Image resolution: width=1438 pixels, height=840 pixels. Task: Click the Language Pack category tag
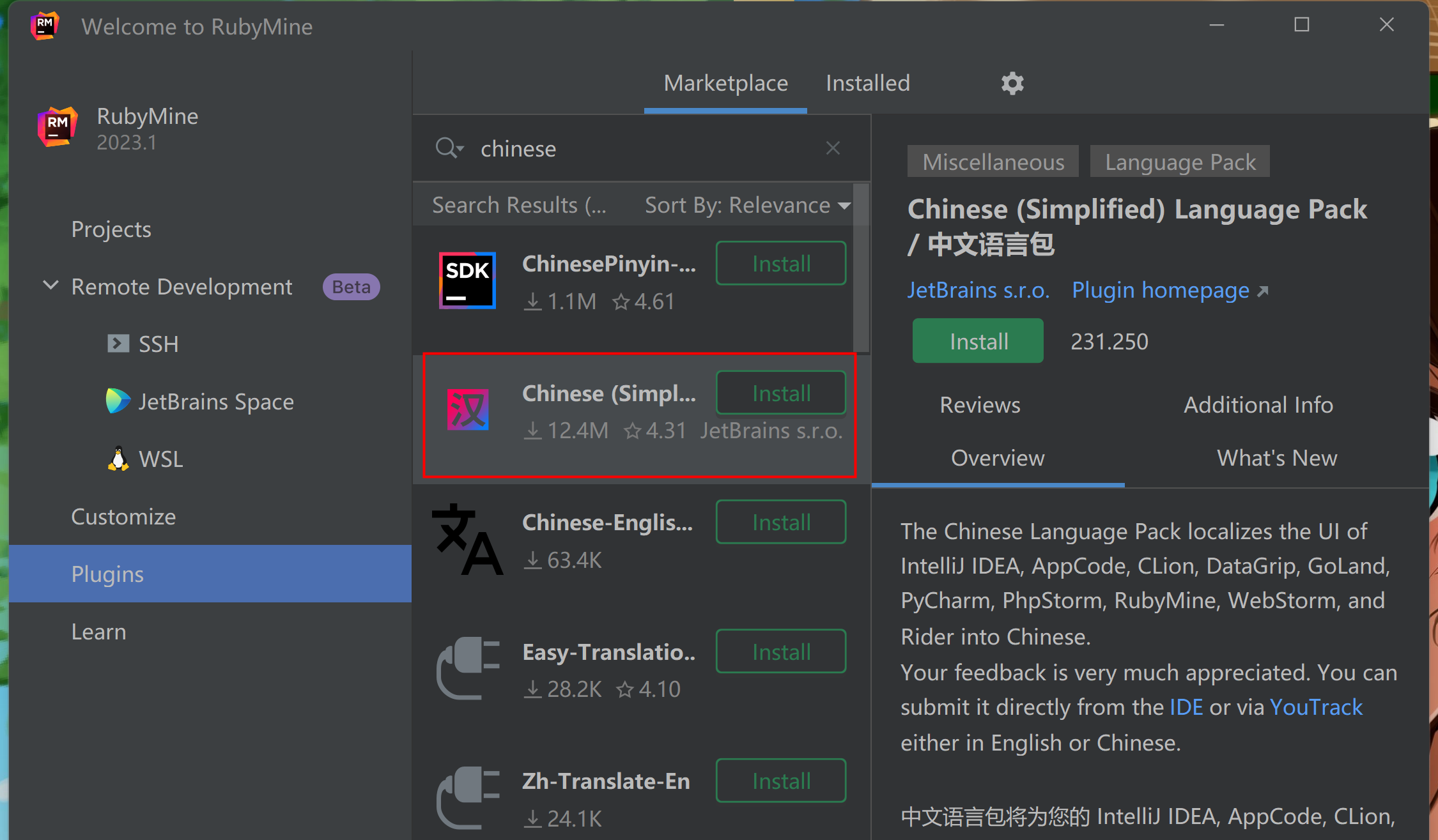pos(1180,162)
